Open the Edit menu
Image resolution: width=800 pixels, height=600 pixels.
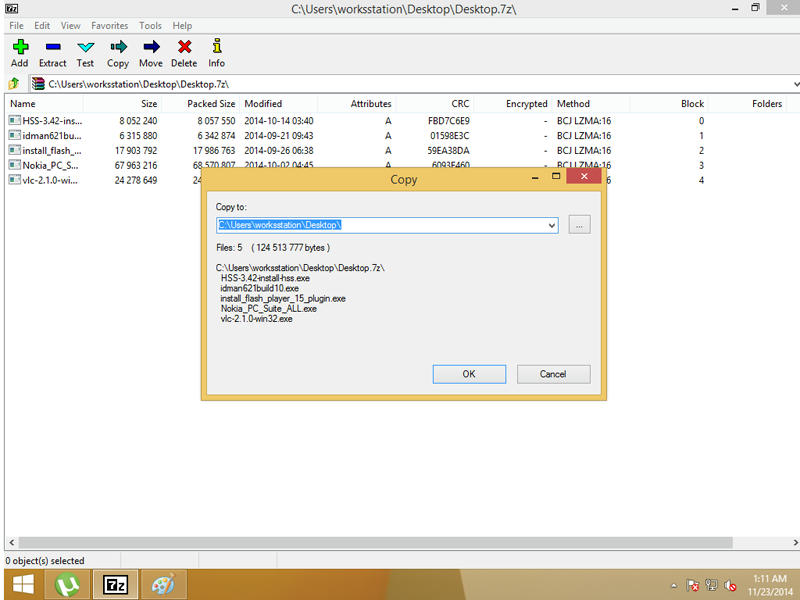click(x=42, y=26)
